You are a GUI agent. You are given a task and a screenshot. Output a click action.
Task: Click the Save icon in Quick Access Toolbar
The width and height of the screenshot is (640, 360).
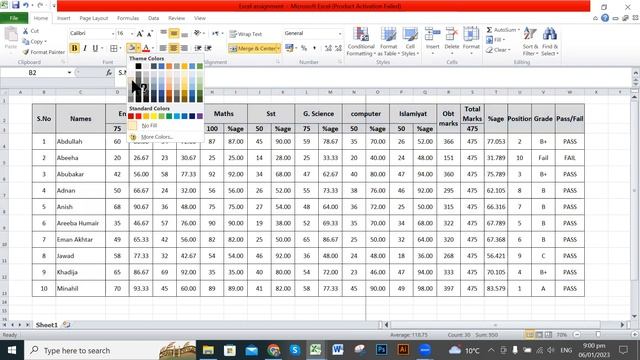16,5
